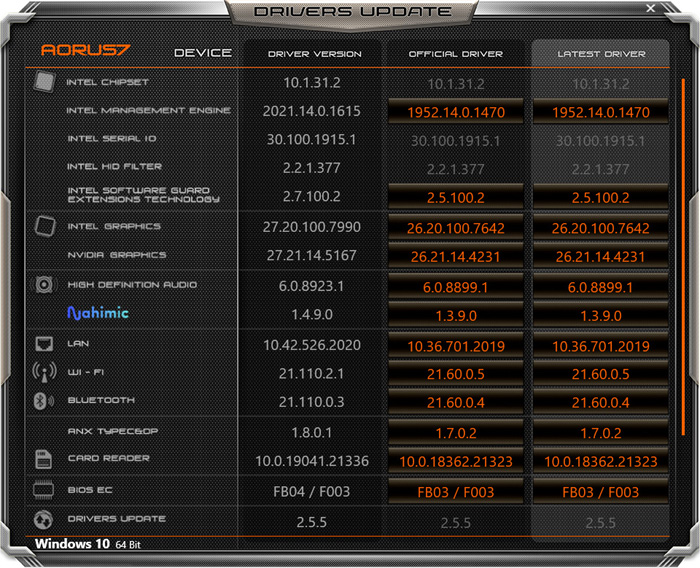
Task: Install latest Intel Graphics driver 26.20.100.7642
Action: [x=601, y=228]
